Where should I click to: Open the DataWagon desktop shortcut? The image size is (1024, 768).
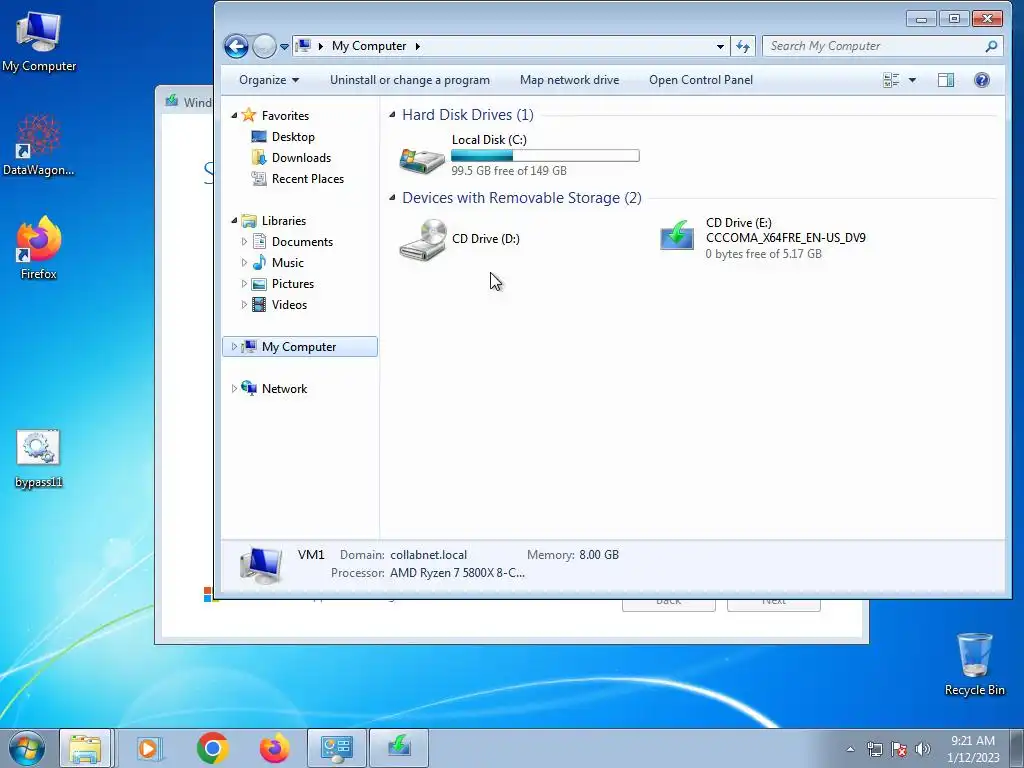pos(39,145)
